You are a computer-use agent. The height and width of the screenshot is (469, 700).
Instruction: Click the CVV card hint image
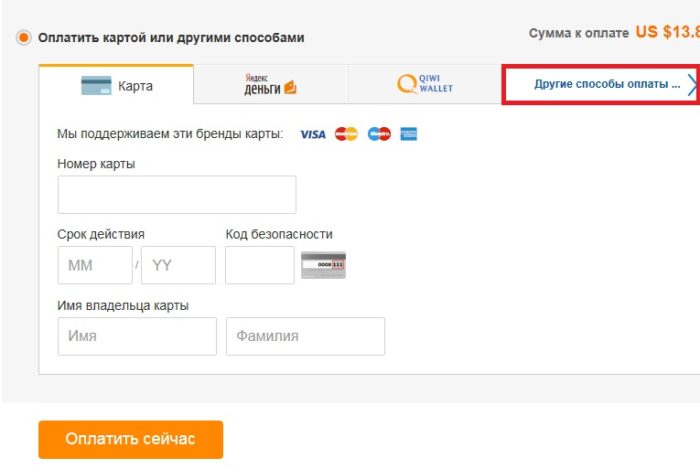tap(323, 265)
